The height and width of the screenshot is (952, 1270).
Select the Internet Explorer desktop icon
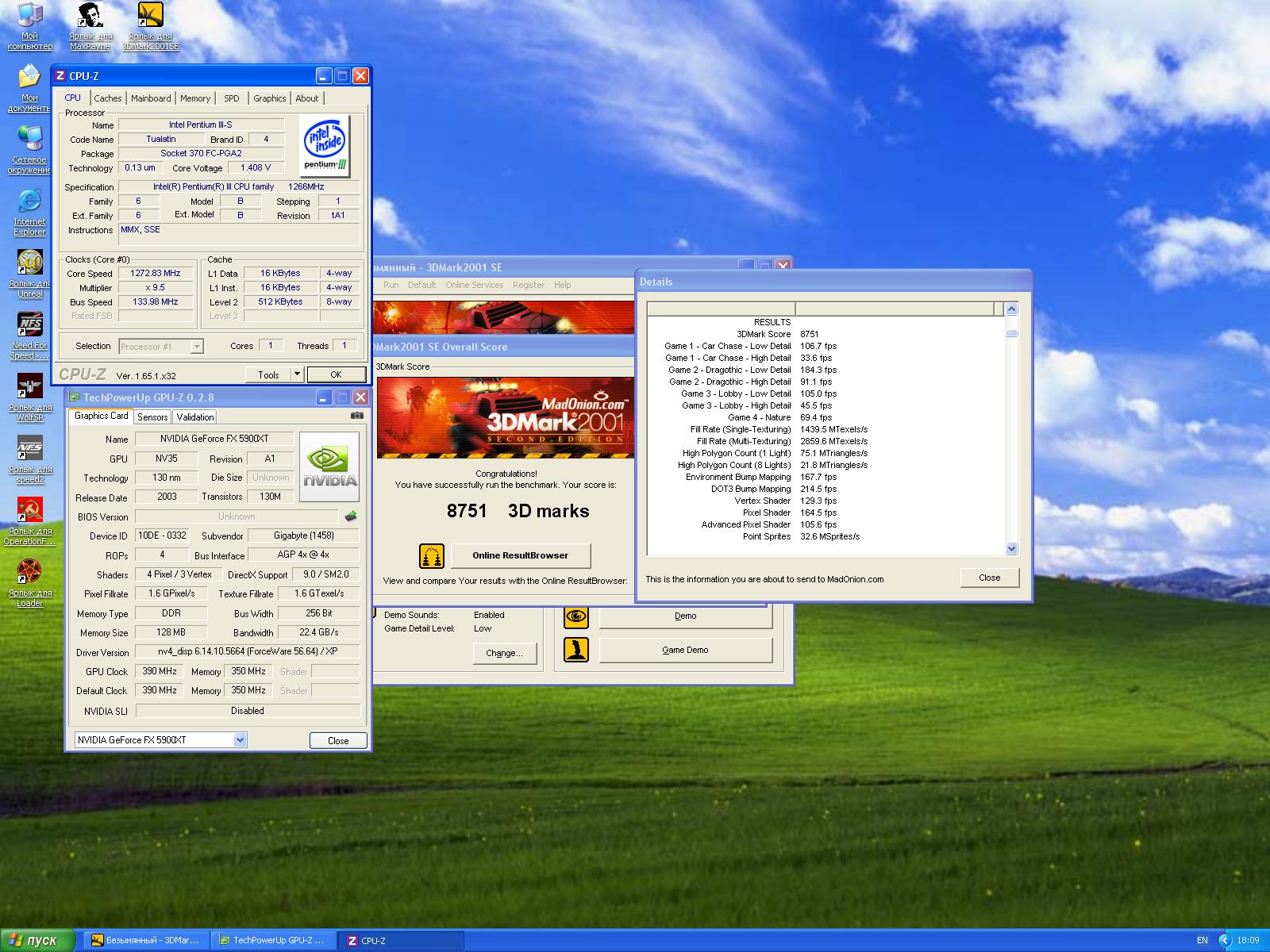(29, 212)
